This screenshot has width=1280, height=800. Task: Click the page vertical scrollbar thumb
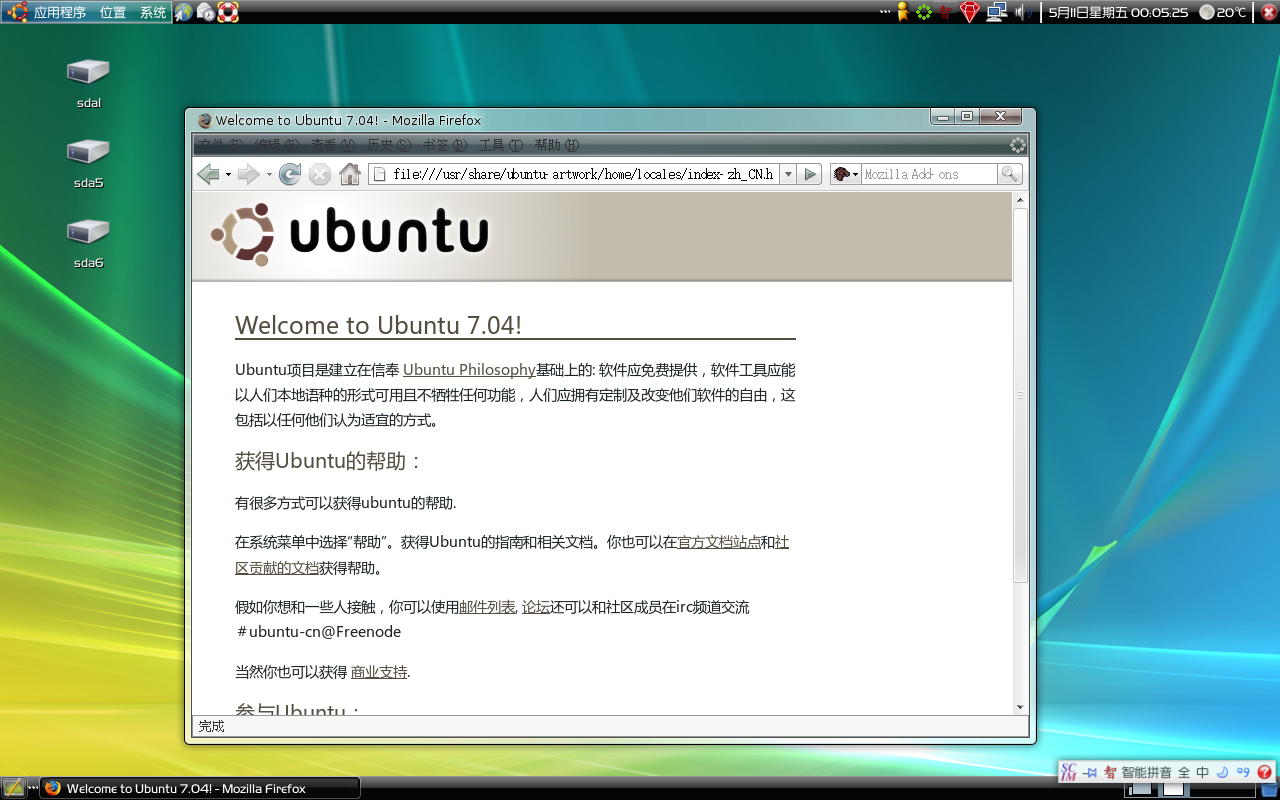pos(1020,395)
